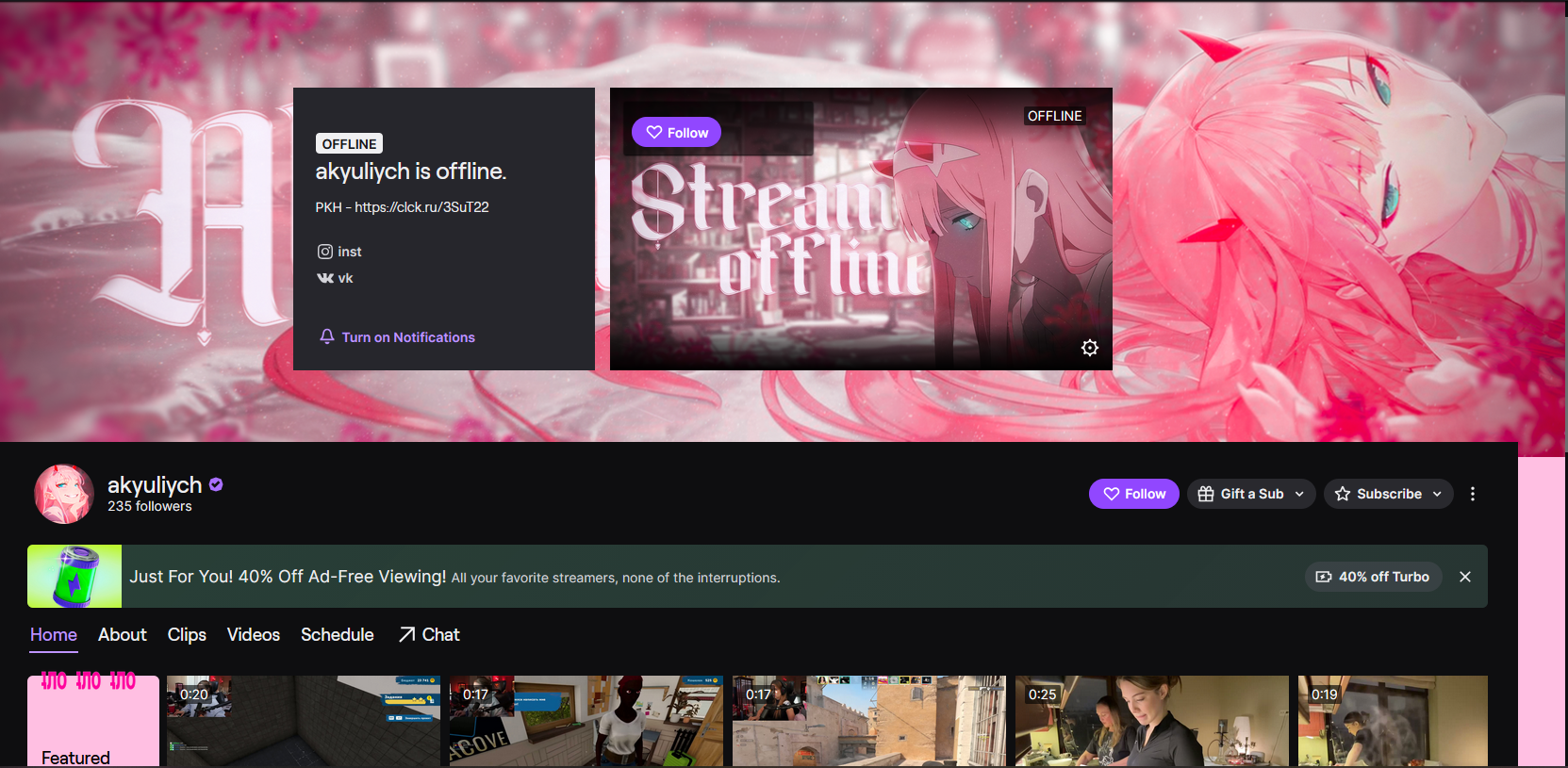The image size is (1568, 768).
Task: Open the About tab
Action: click(x=123, y=635)
